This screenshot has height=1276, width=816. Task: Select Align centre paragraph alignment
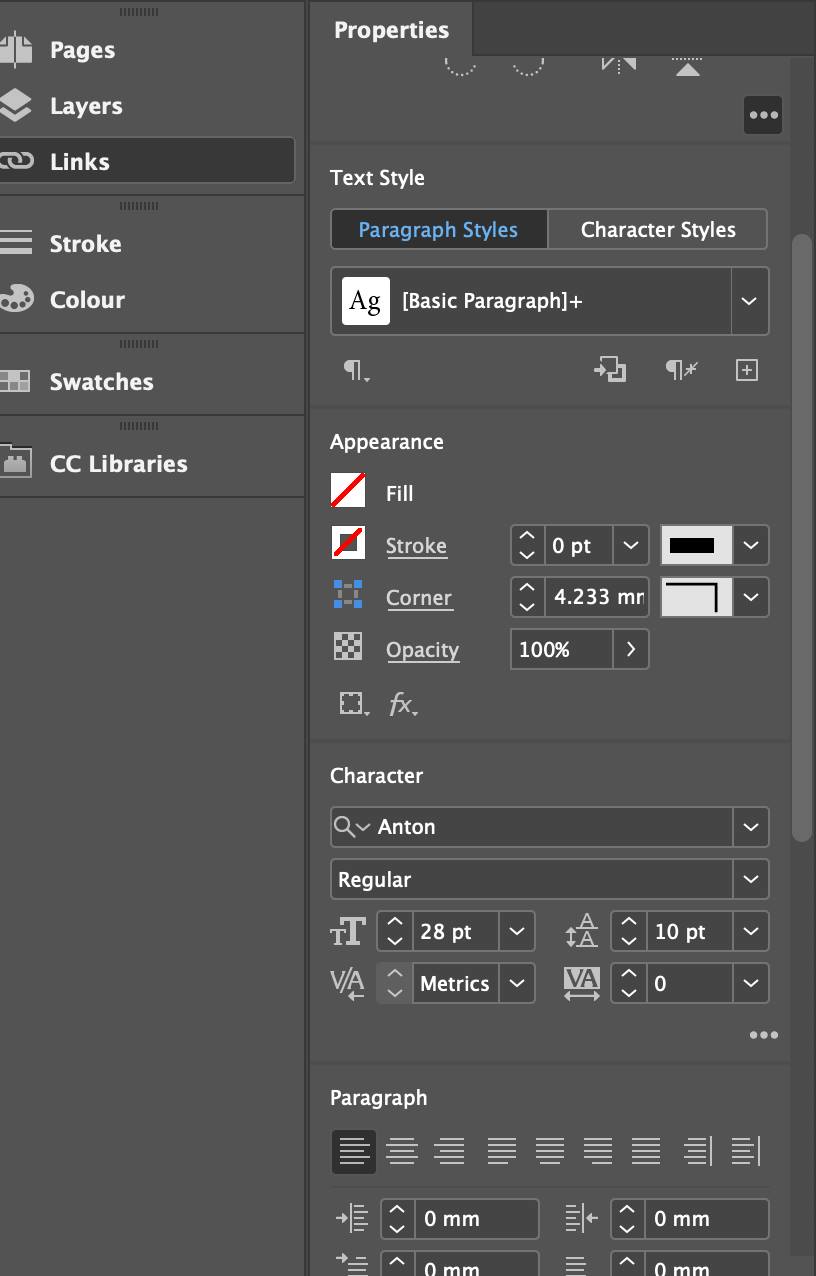coord(402,1151)
